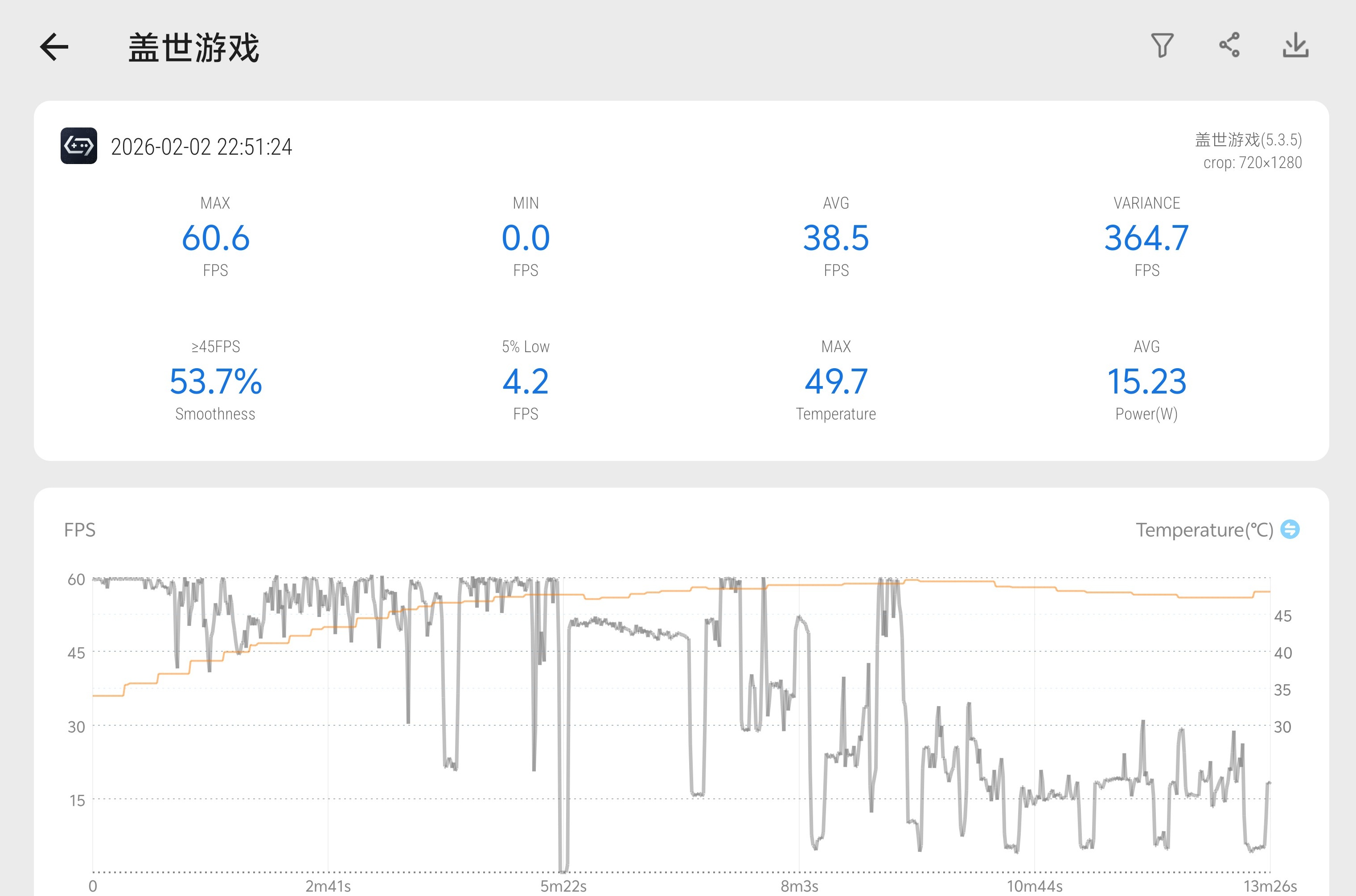Tap the download report icon
Screen dimensions: 1356x896
pos(1295,46)
